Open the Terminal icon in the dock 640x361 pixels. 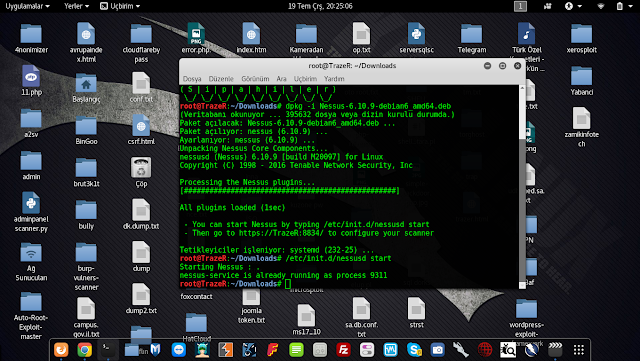pyautogui.click(x=108, y=350)
